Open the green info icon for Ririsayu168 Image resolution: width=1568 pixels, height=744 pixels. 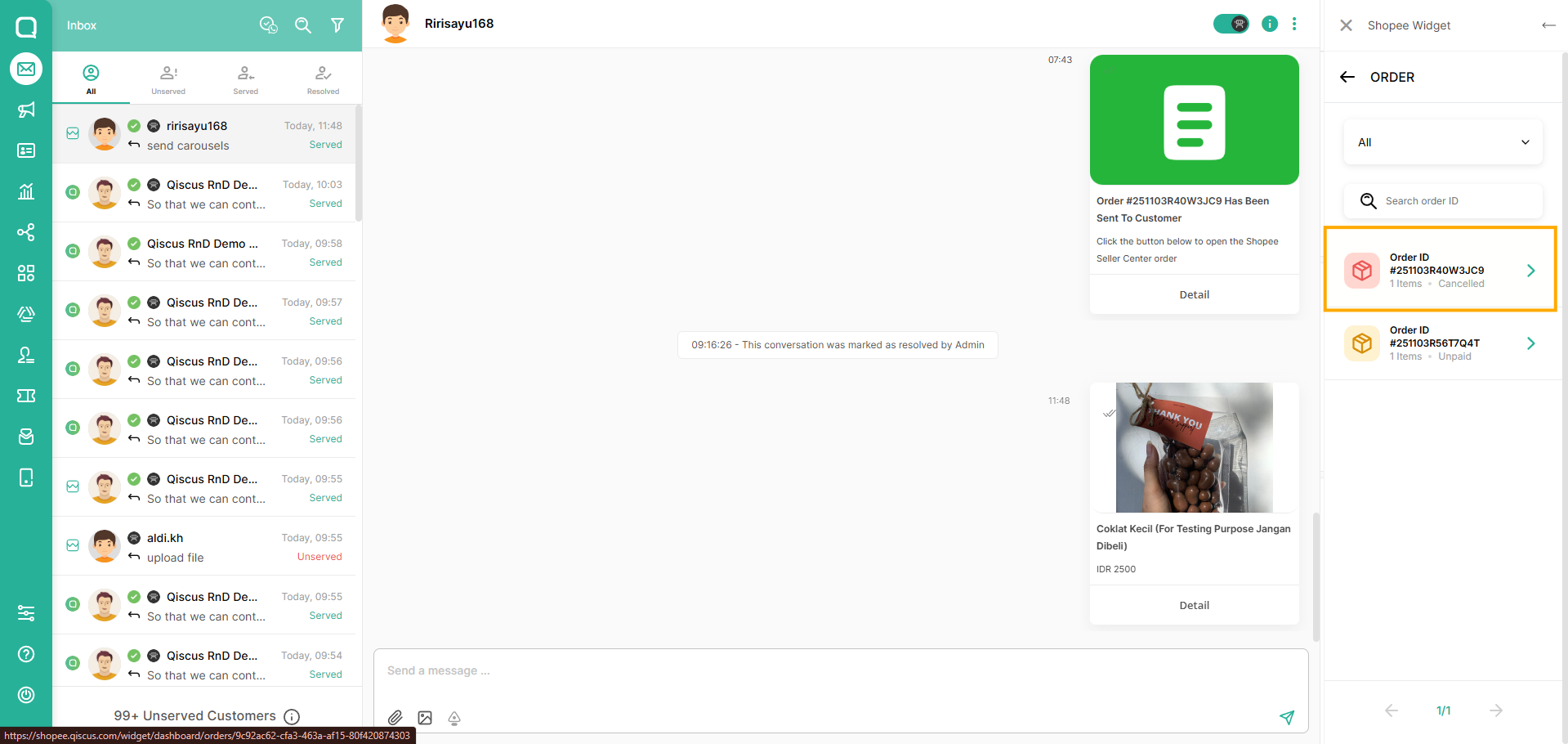pyautogui.click(x=1270, y=24)
